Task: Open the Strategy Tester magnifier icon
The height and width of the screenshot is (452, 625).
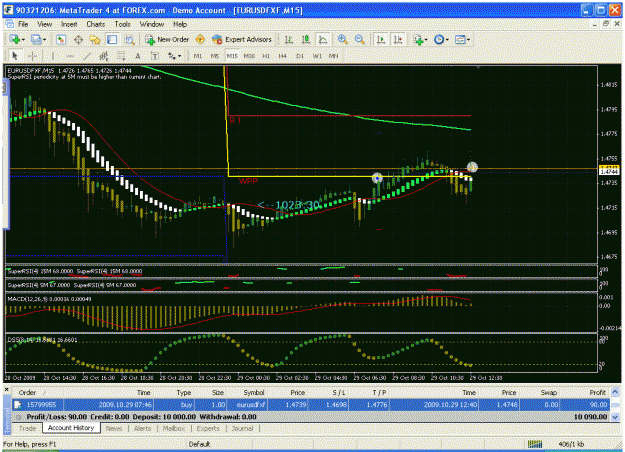Action: point(129,39)
